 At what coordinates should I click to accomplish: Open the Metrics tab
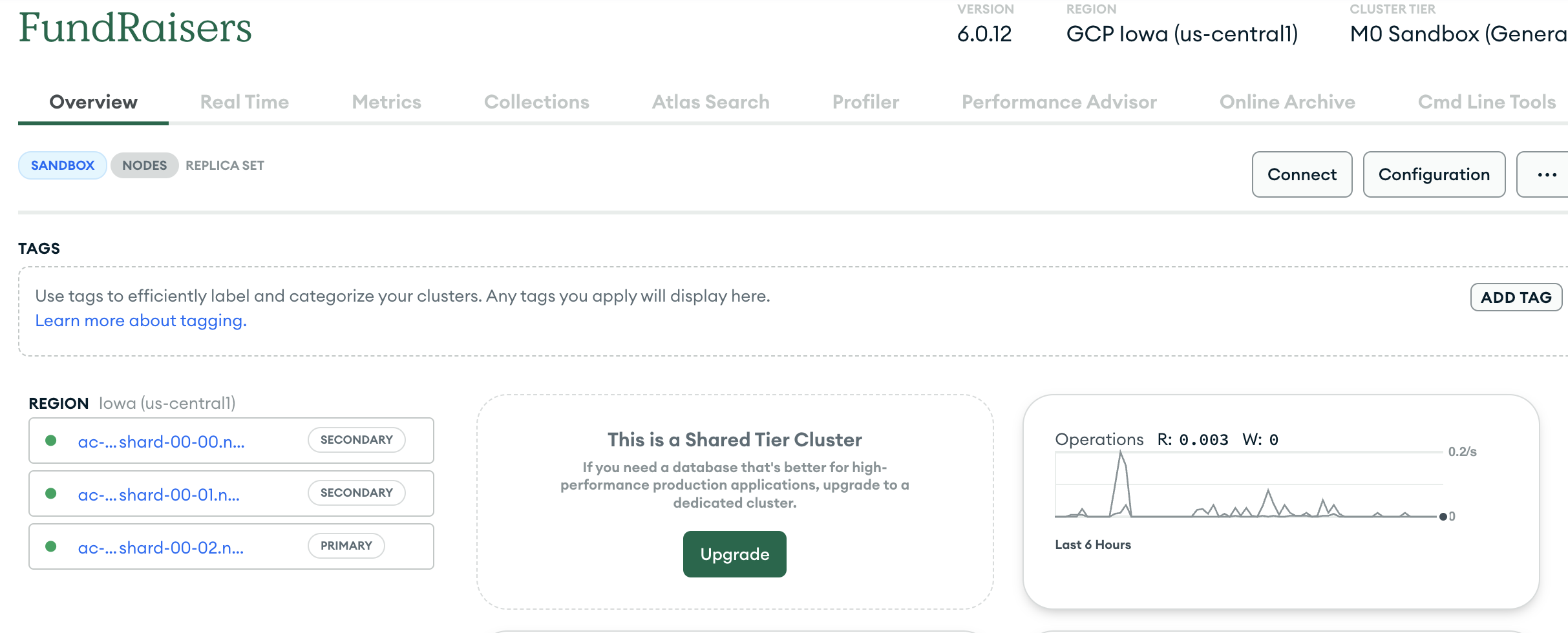pyautogui.click(x=387, y=102)
